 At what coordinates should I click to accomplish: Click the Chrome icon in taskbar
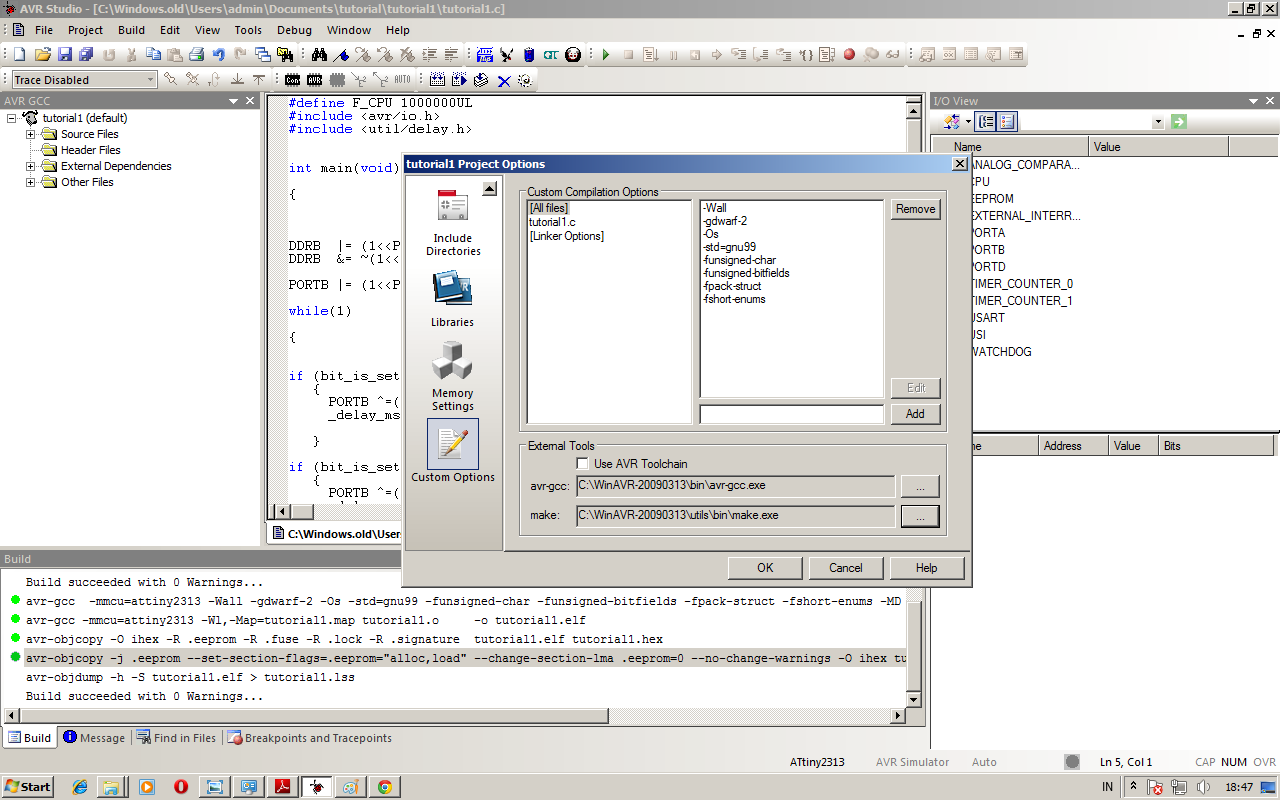[x=383, y=787]
